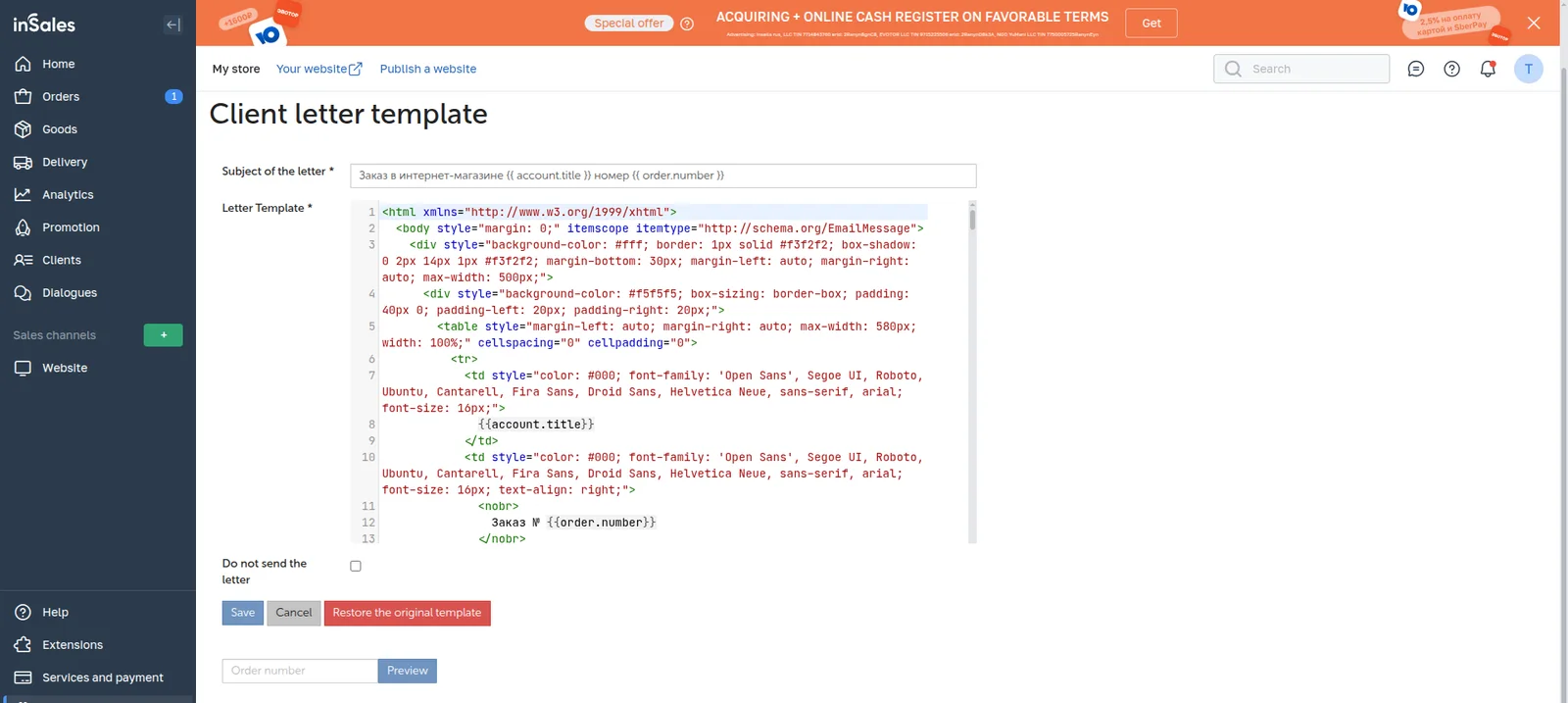Open the Your website link

(319, 69)
